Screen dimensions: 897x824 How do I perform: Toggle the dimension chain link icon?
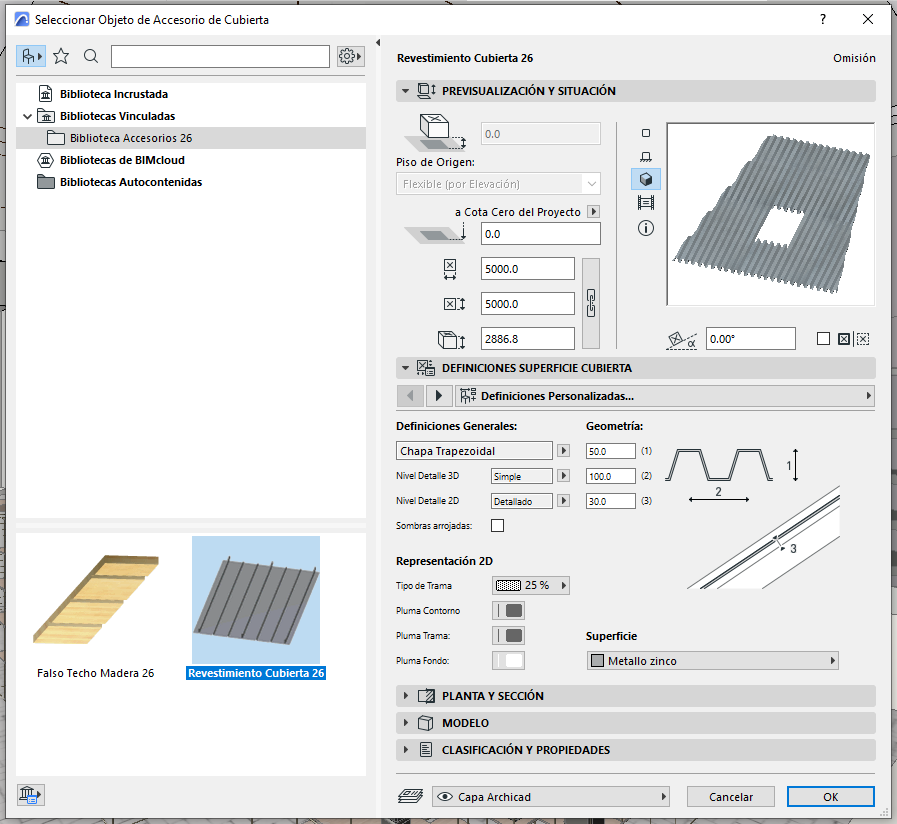click(591, 302)
